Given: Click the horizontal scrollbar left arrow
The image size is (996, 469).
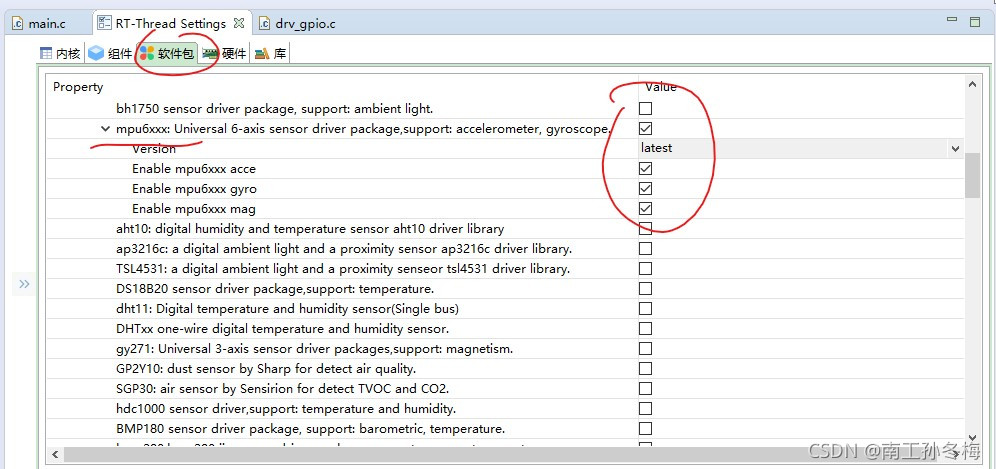Looking at the screenshot, I should 55,454.
